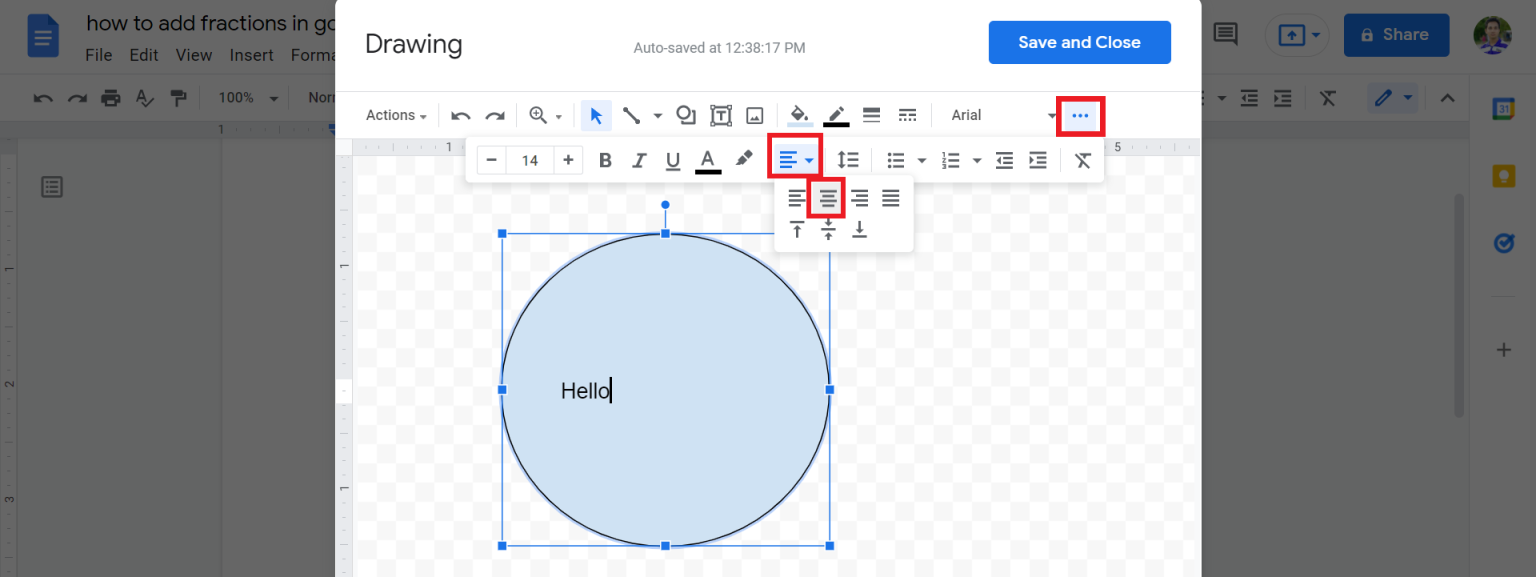Click Spell check icon in Docs toolbar
This screenshot has height=577, width=1536.
coord(144,98)
